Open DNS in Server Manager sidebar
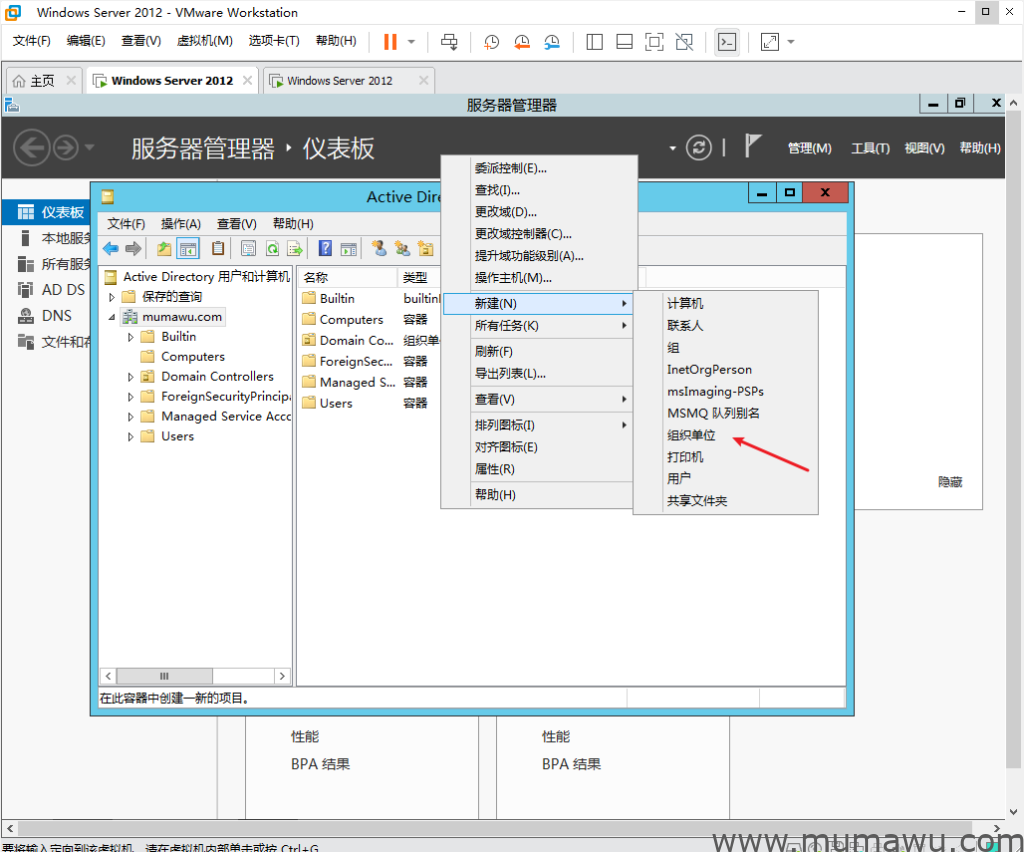 (x=57, y=316)
